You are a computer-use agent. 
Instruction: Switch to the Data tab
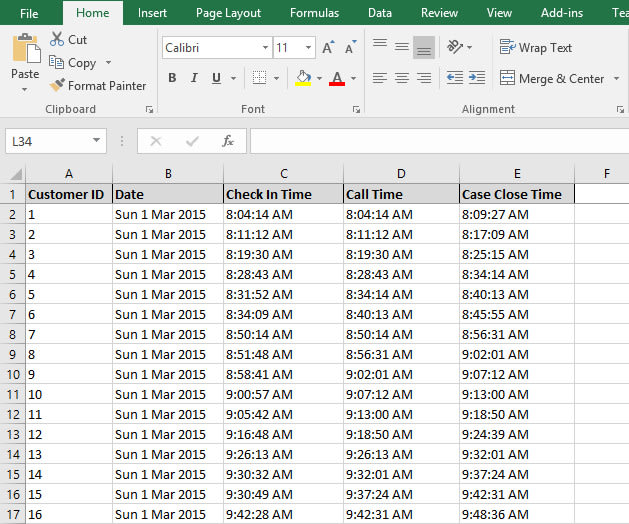pos(380,13)
